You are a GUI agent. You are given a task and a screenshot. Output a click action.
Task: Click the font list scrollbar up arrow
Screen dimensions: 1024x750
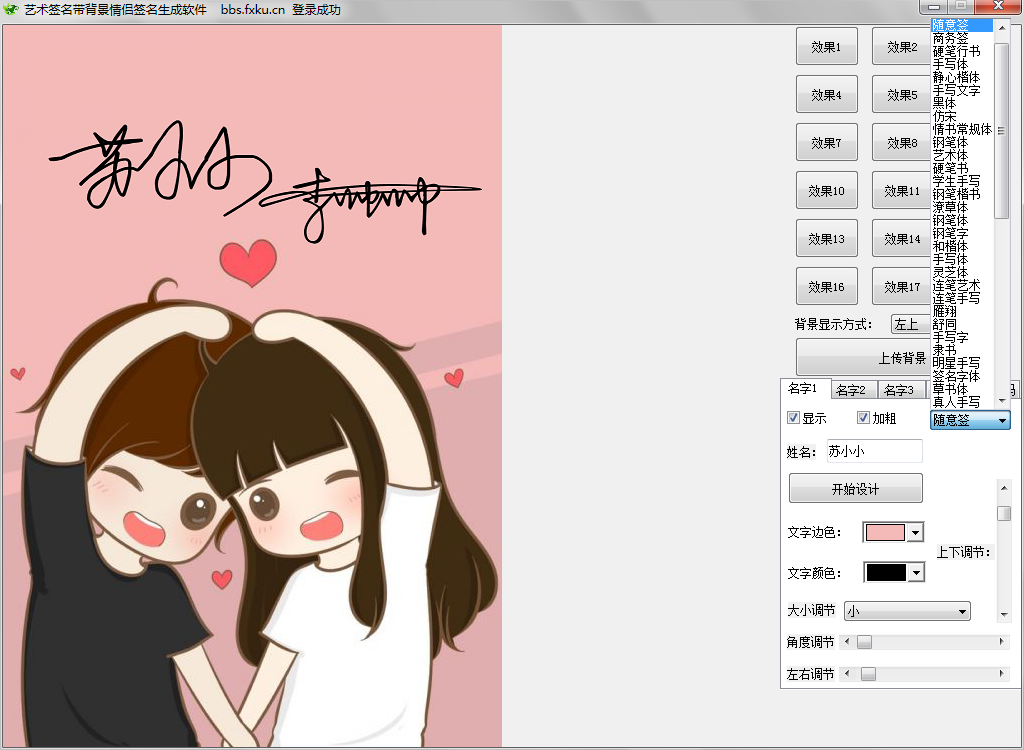pos(1002,28)
